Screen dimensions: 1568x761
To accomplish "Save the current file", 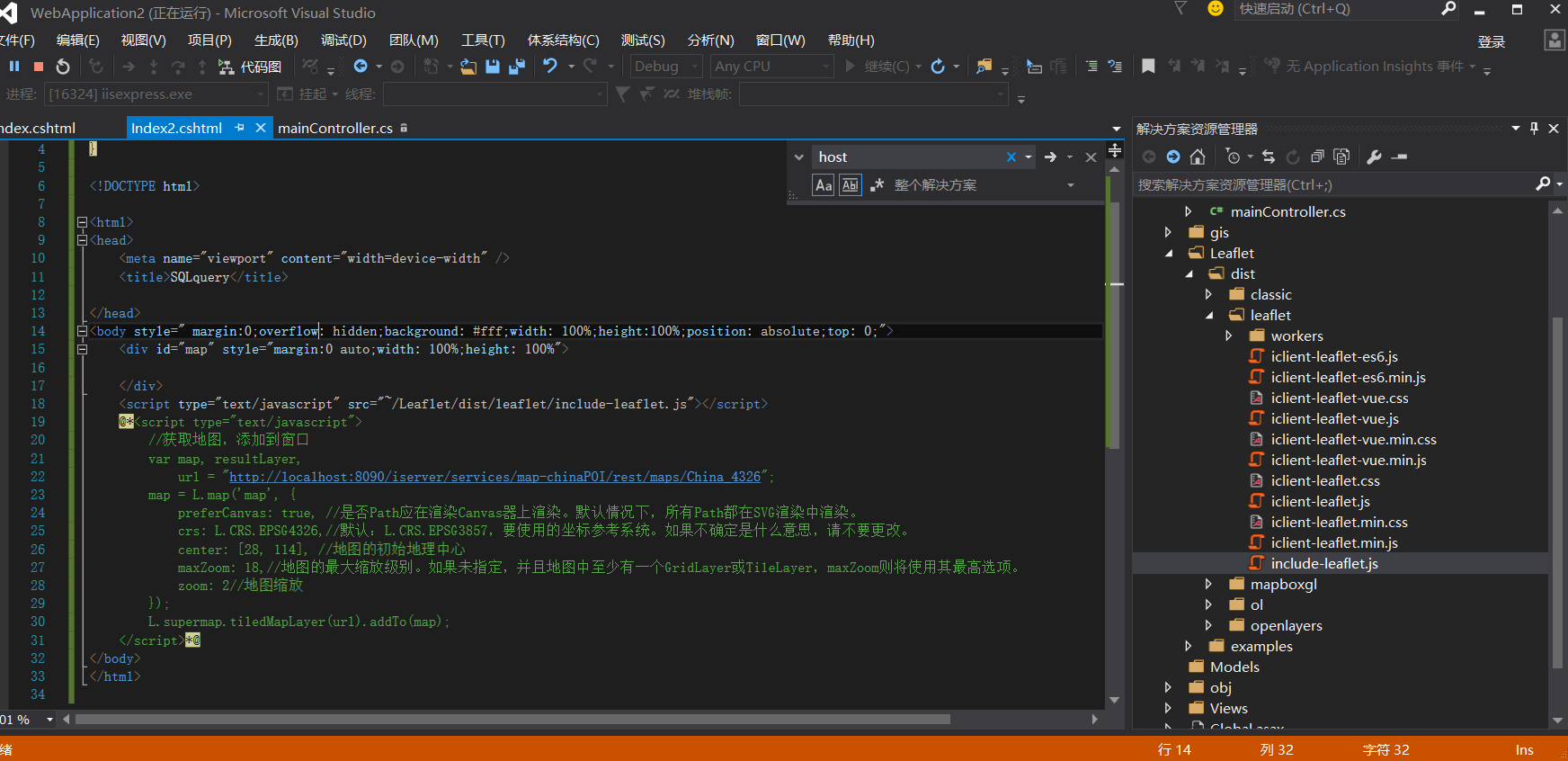I will (493, 67).
